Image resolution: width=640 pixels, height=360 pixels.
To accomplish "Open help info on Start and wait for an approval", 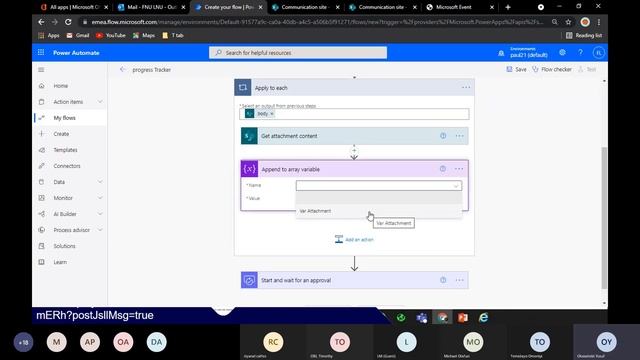I will pyautogui.click(x=443, y=280).
